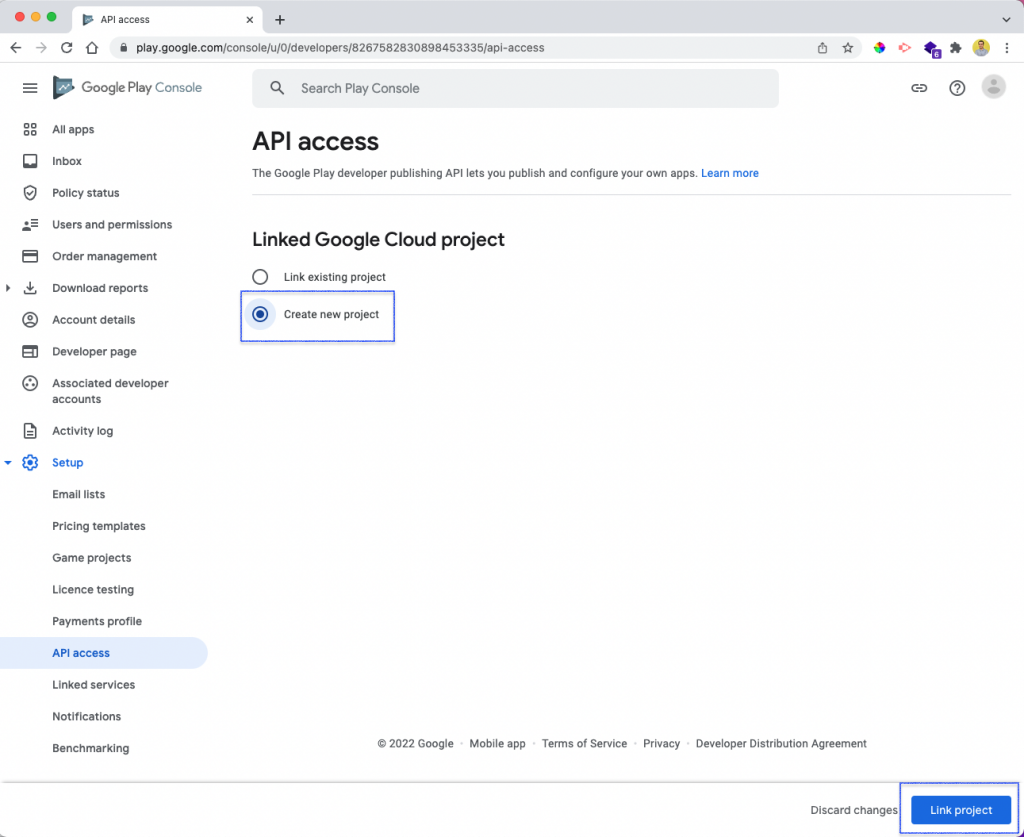
Task: Bookmark this page with the star icon
Action: click(848, 48)
